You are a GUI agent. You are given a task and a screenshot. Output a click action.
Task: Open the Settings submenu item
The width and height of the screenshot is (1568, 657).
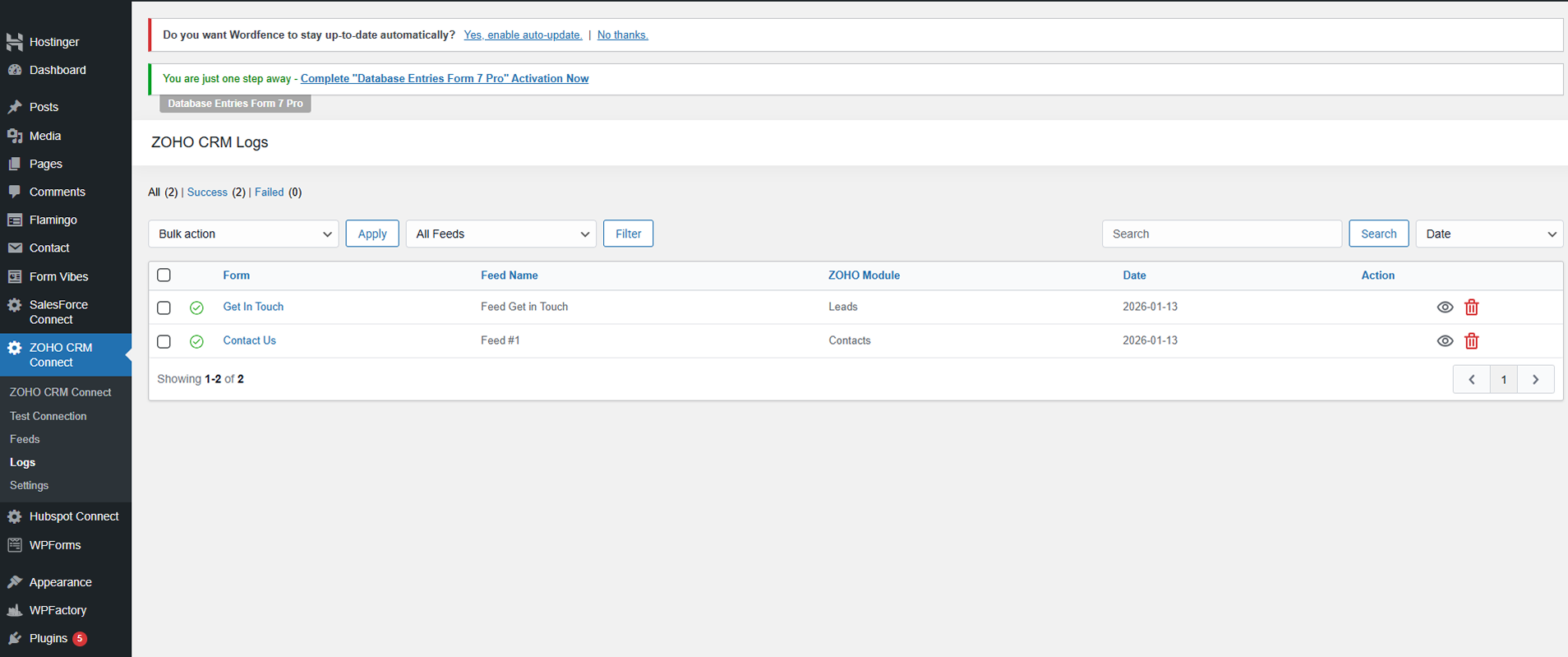[x=29, y=485]
